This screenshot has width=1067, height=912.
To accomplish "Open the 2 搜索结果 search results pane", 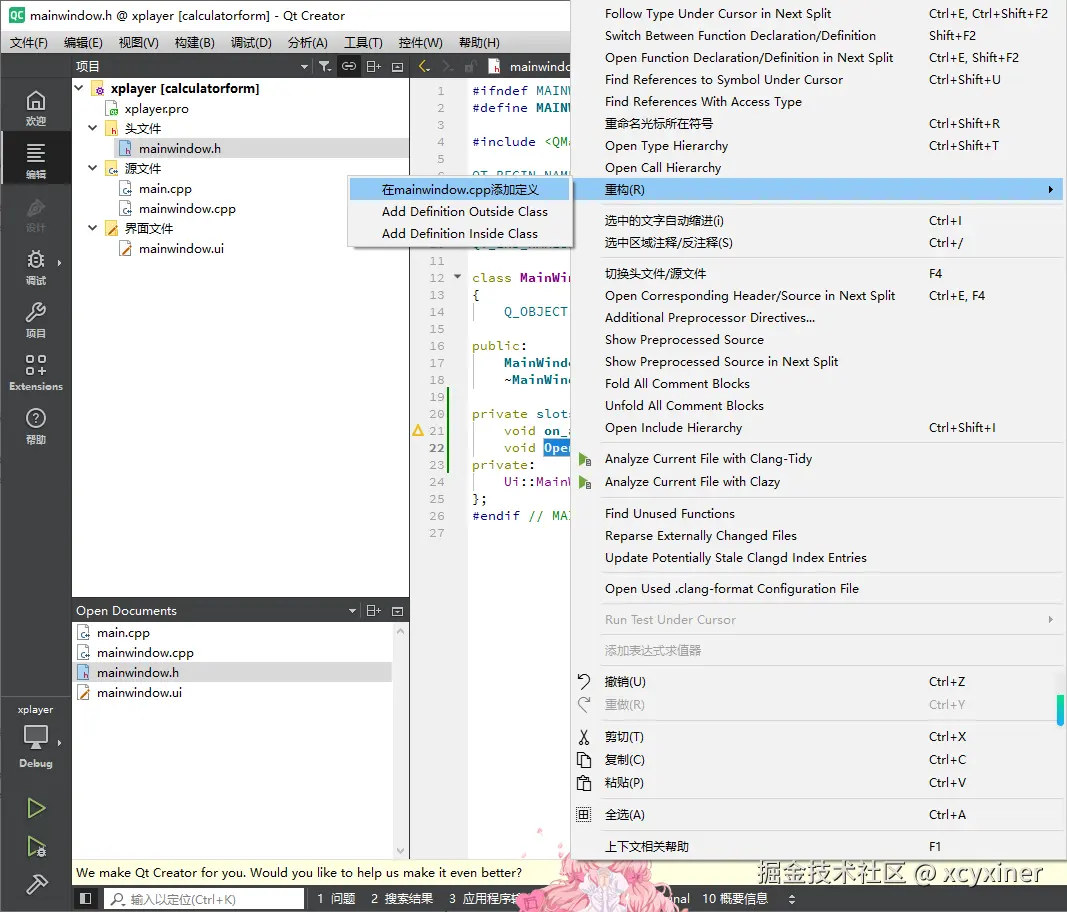I will click(x=401, y=898).
